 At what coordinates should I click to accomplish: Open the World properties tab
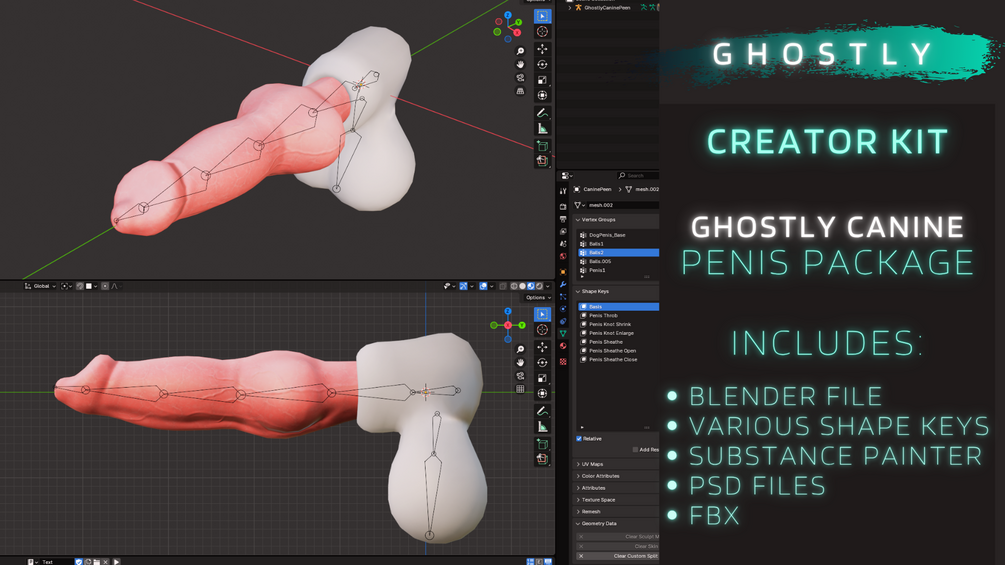tap(563, 256)
